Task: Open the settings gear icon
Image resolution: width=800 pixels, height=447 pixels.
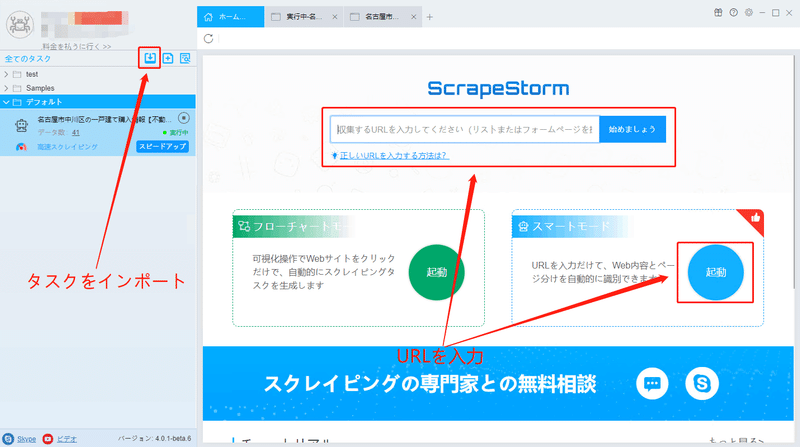Action: pos(748,13)
